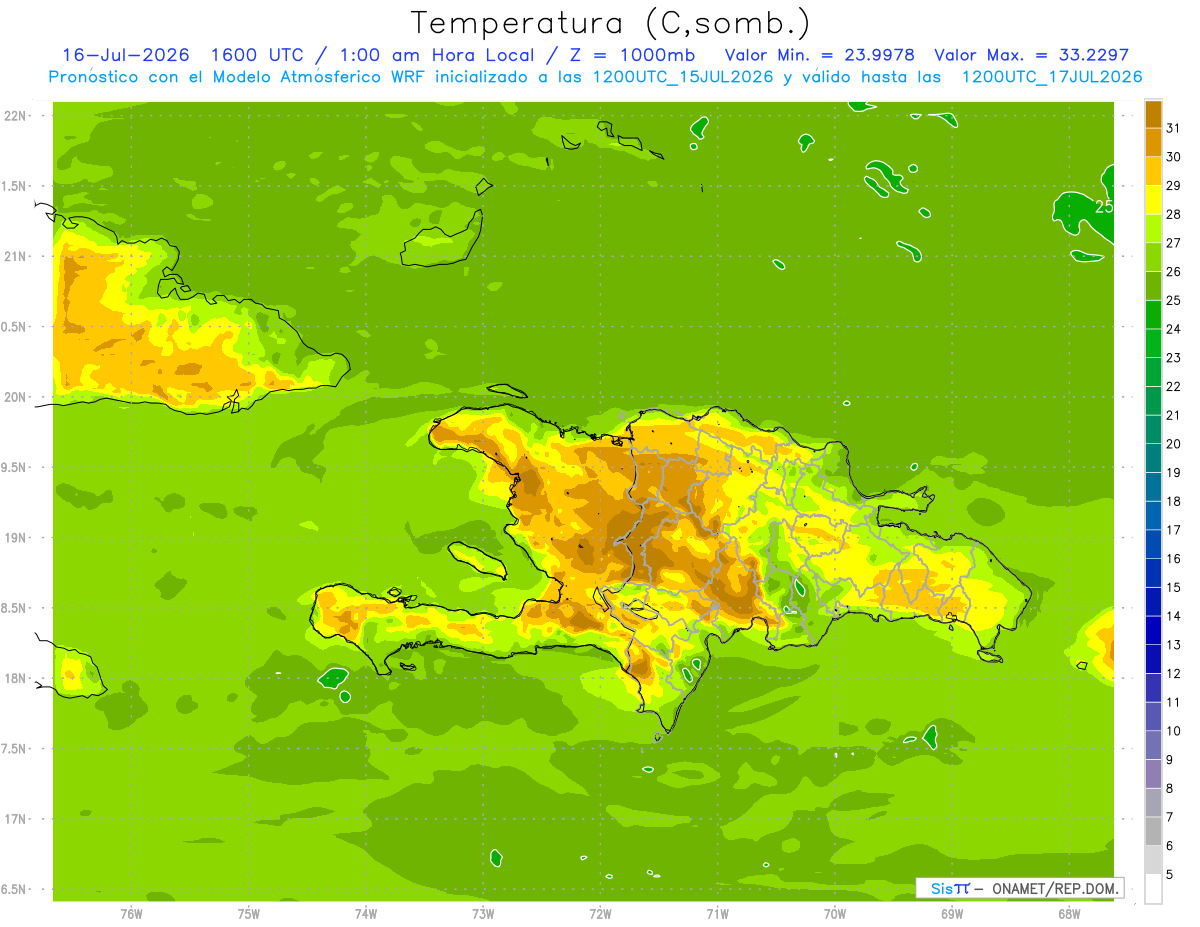This screenshot has height=927, width=1200.
Task: Click the "18N" latitude axis label
Action: pyautogui.click(x=15, y=678)
